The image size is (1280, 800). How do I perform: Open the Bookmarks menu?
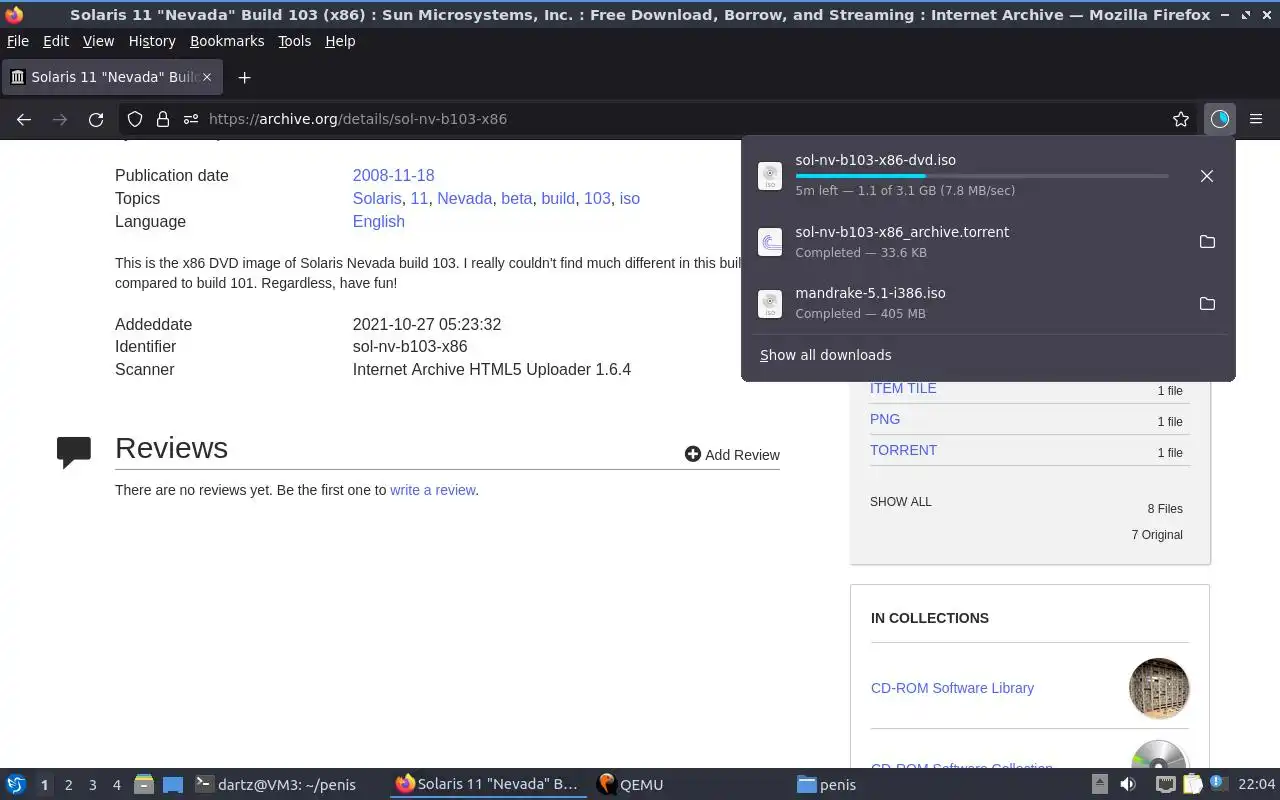(x=227, y=41)
